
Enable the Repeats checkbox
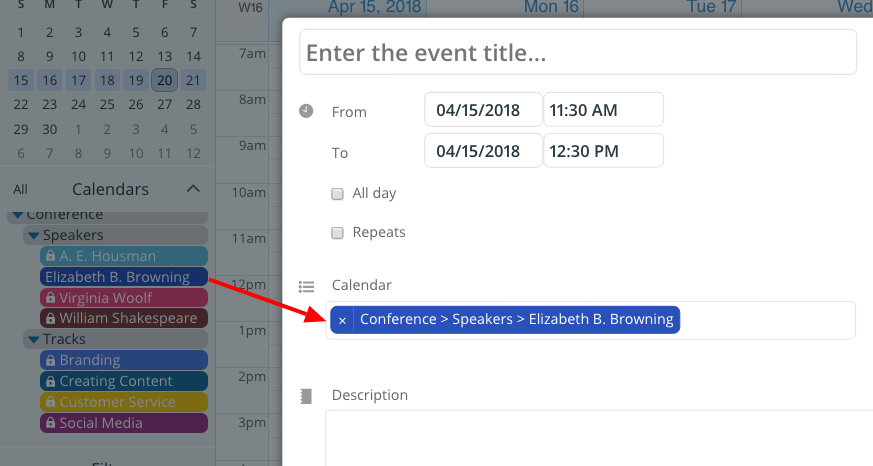coord(338,233)
